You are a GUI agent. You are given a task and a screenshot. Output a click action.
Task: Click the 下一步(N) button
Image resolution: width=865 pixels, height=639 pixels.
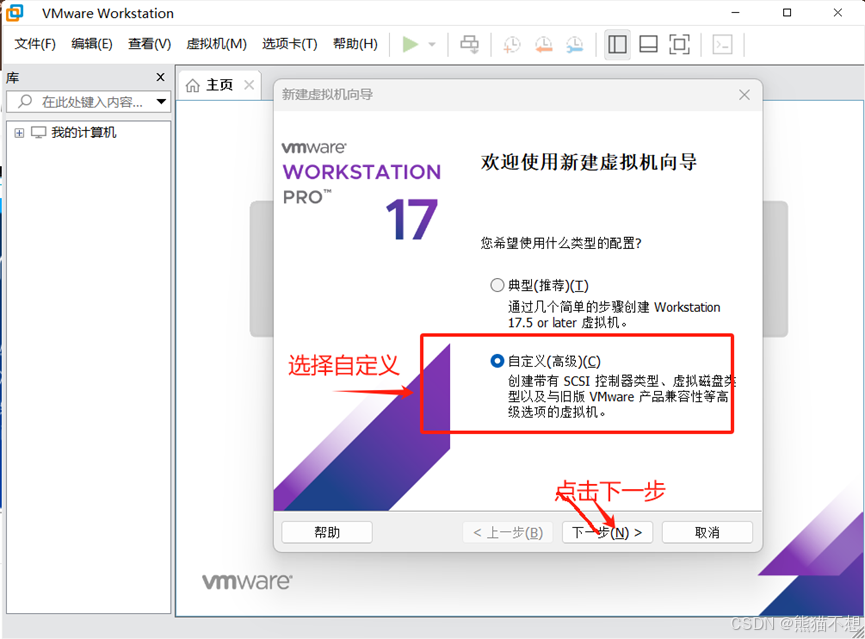coord(606,532)
